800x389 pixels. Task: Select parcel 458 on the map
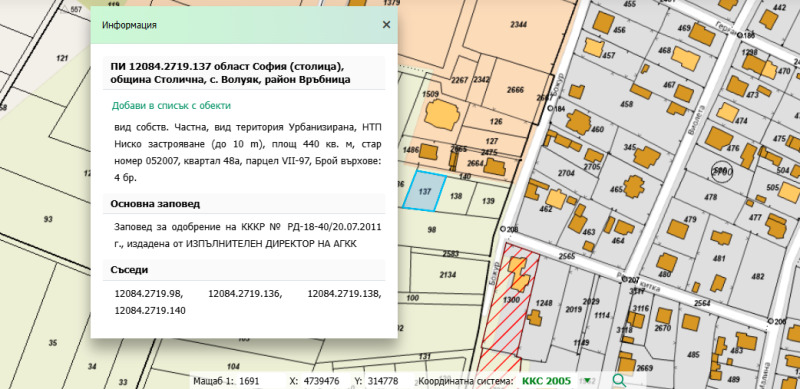tap(627, 104)
